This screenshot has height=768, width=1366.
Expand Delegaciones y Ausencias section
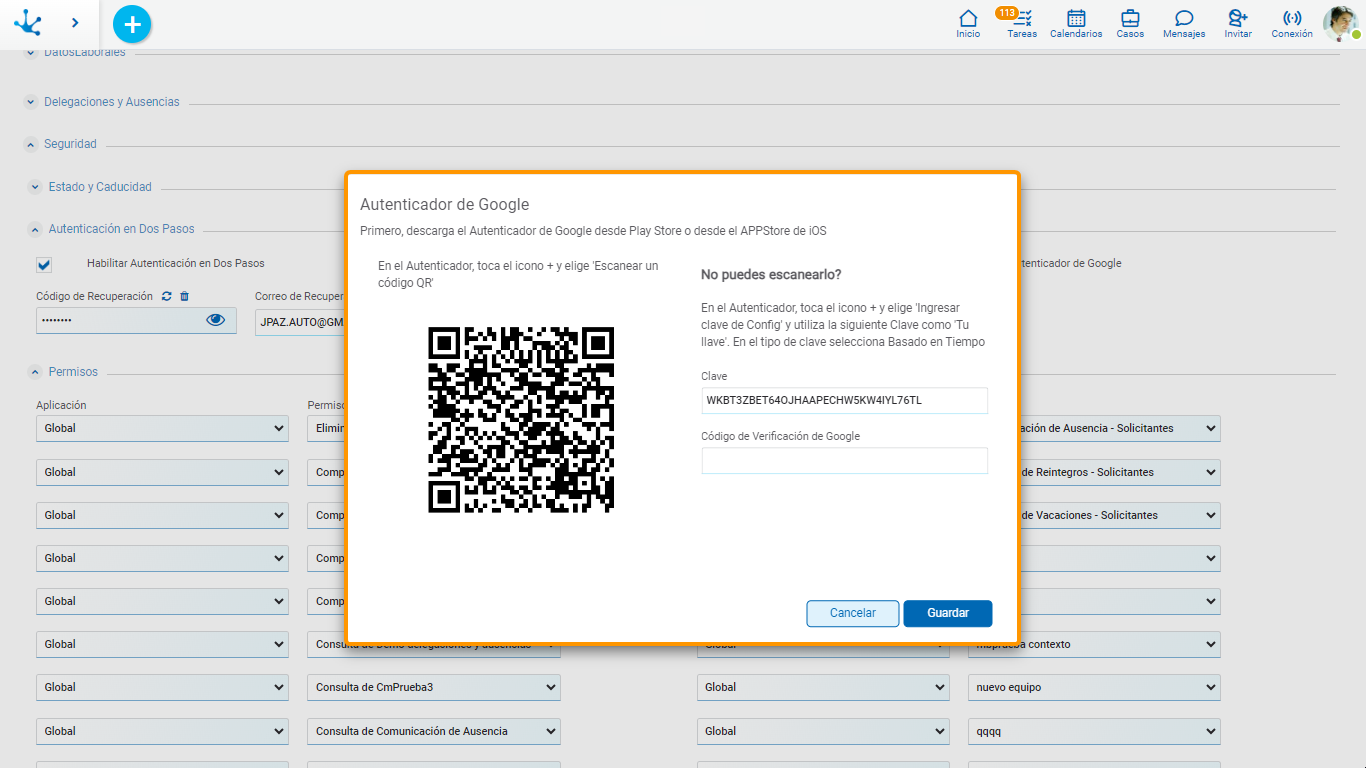click(31, 102)
